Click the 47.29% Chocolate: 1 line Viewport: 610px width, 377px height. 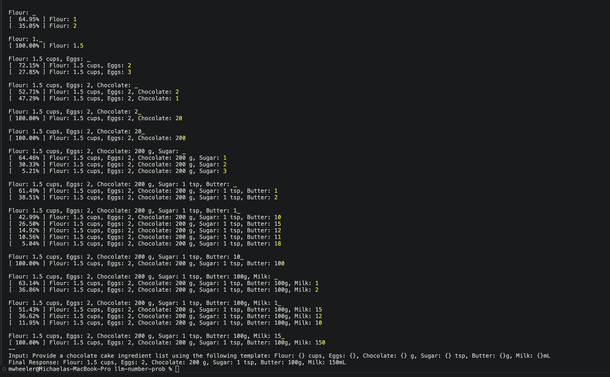[93, 98]
